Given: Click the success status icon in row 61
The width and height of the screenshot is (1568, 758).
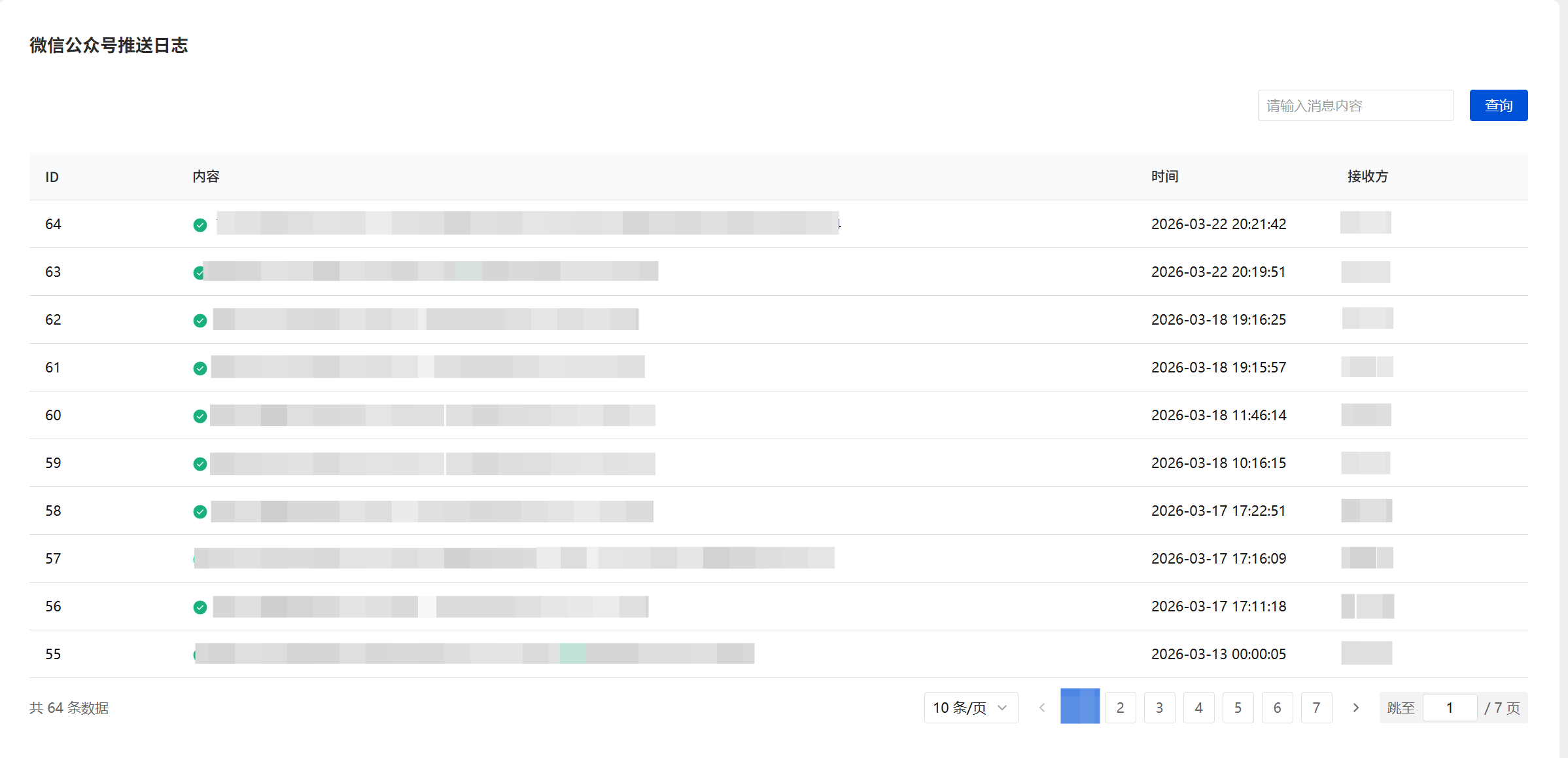Looking at the screenshot, I should (200, 369).
